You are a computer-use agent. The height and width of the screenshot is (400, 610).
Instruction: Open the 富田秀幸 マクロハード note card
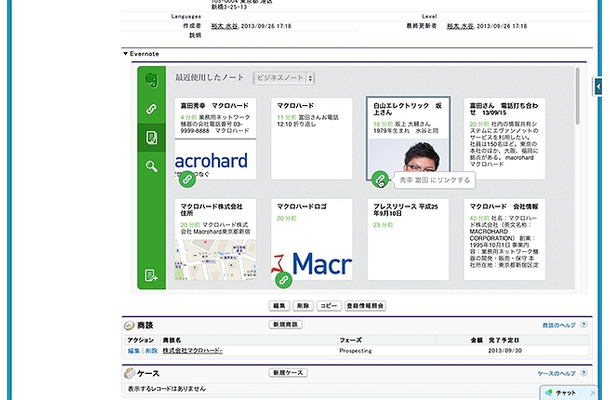tap(216, 138)
